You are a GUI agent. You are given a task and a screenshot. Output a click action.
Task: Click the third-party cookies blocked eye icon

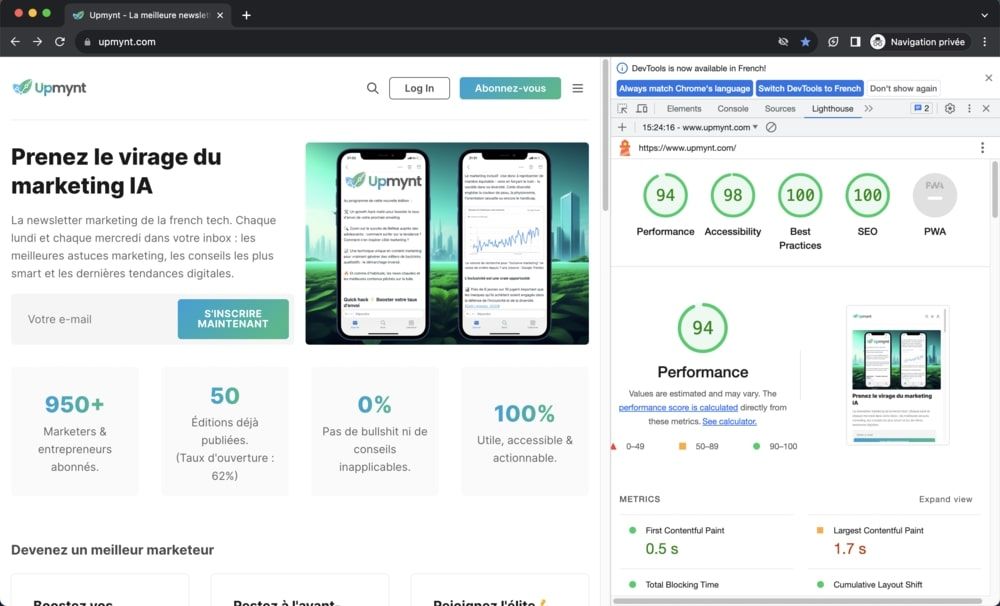pyautogui.click(x=783, y=42)
